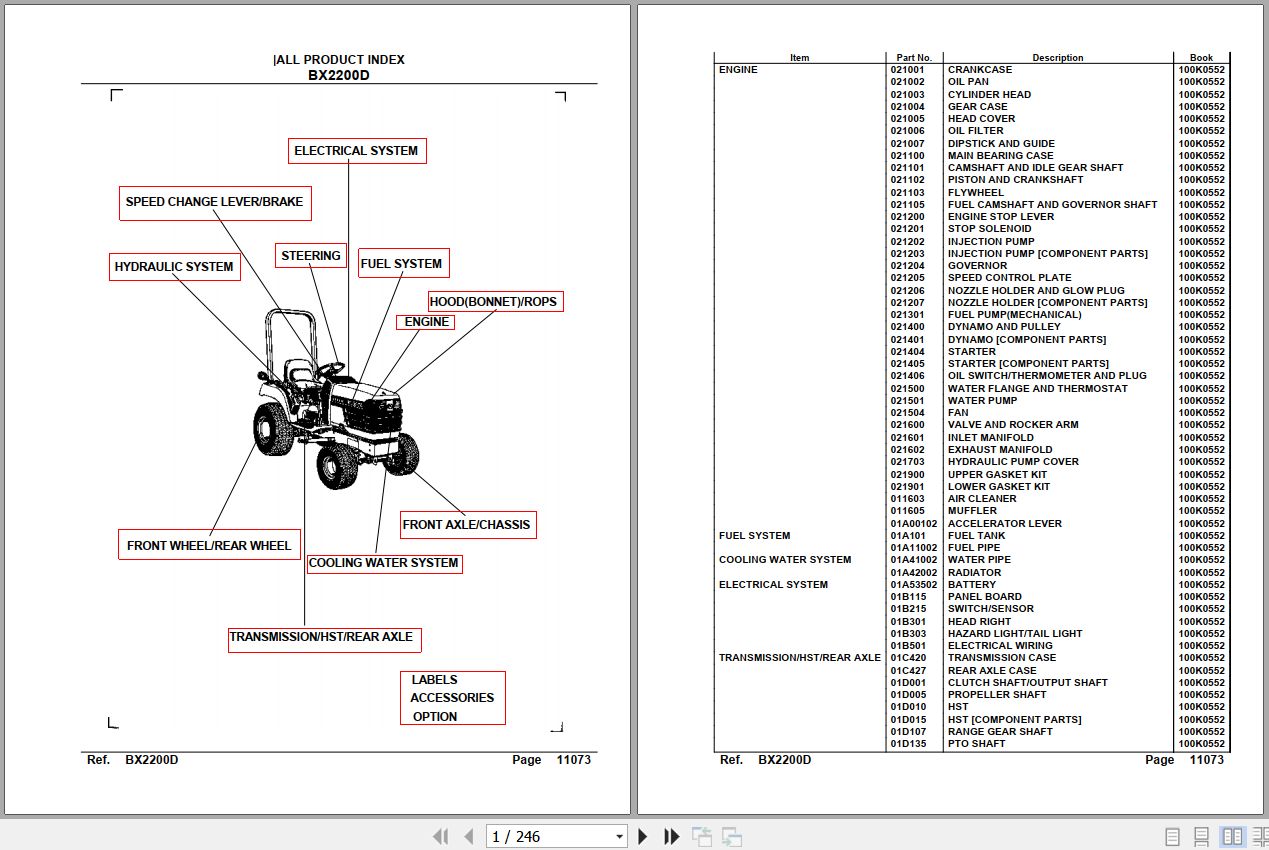The width and height of the screenshot is (1269, 850).
Task: Click the HOOD(BONNET)/ROPS label
Action: point(495,301)
